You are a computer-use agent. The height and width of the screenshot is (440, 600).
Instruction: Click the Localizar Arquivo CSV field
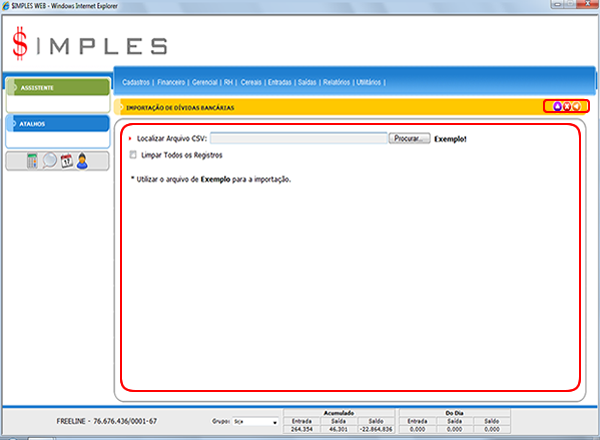(x=297, y=139)
